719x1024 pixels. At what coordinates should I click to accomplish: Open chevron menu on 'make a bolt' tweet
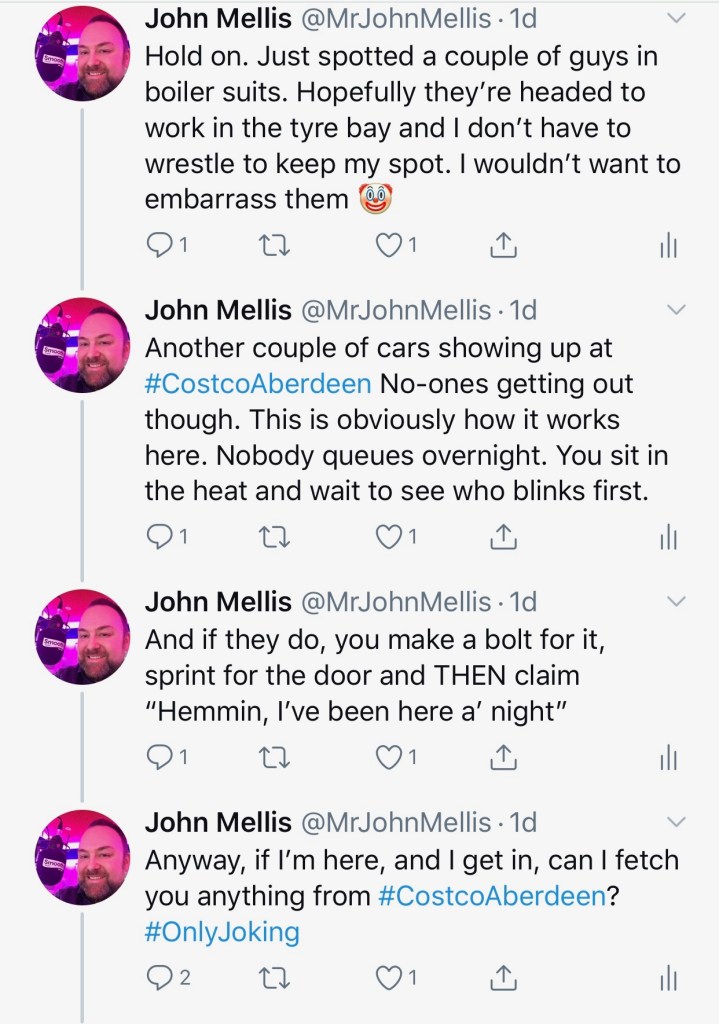[677, 601]
